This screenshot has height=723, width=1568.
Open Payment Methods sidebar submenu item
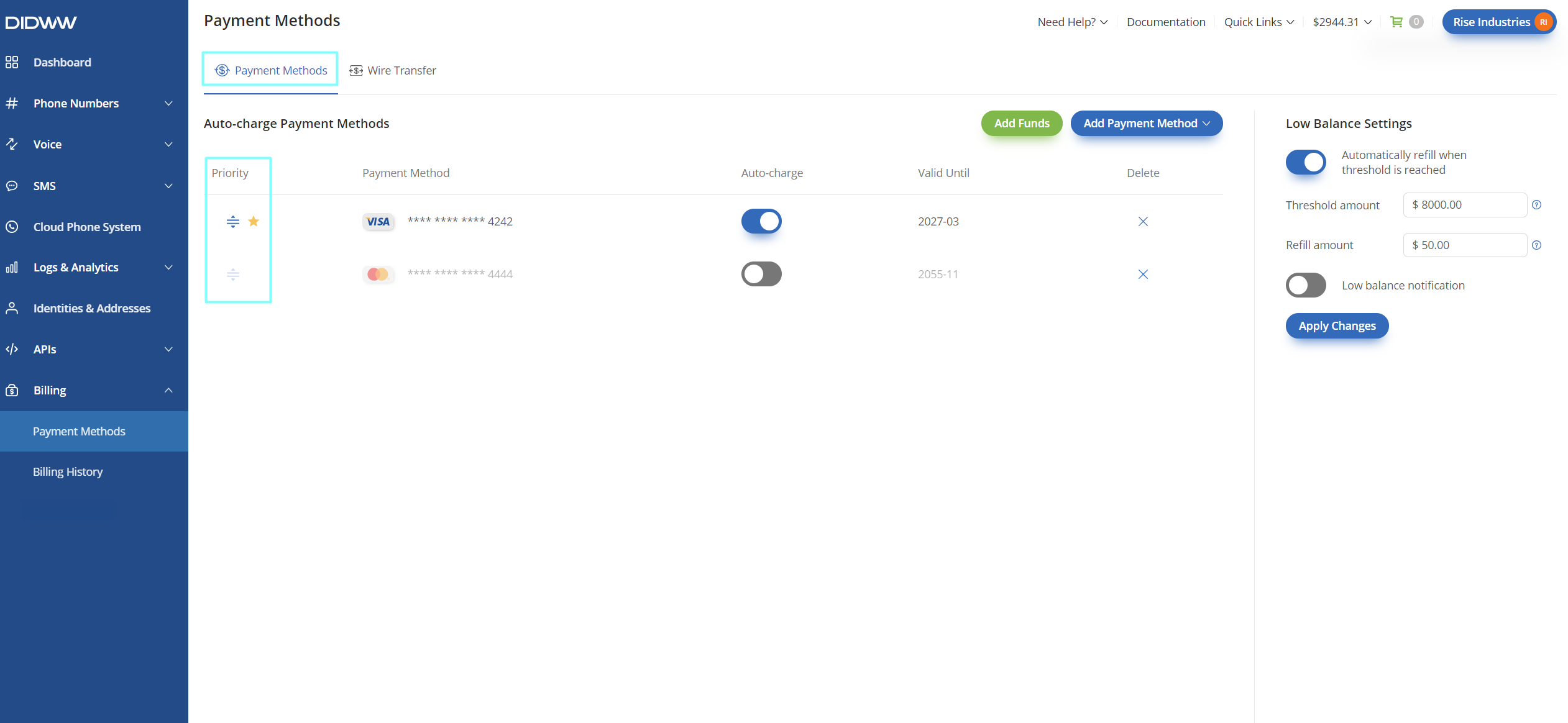pos(94,431)
